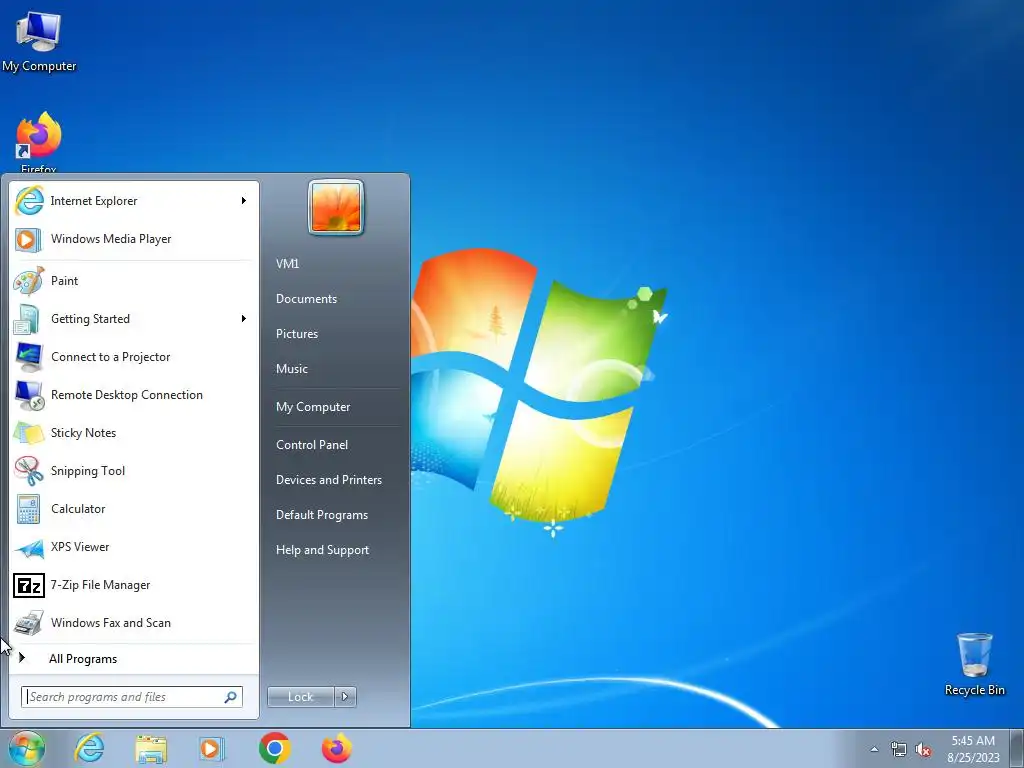Select Firefox desktop shortcut
Image resolution: width=1024 pixels, height=768 pixels.
pos(39,142)
